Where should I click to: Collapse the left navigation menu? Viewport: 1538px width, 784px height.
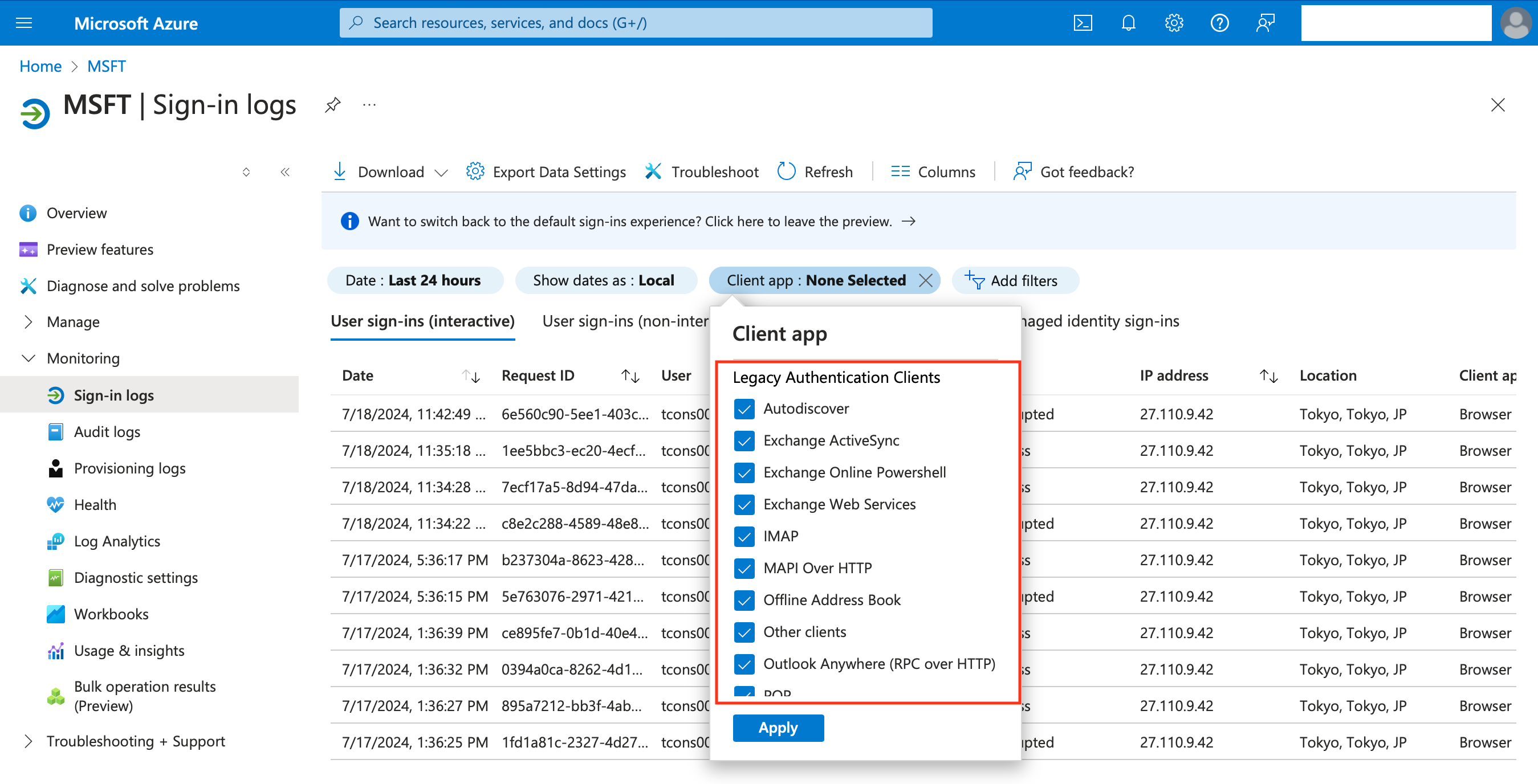click(286, 172)
